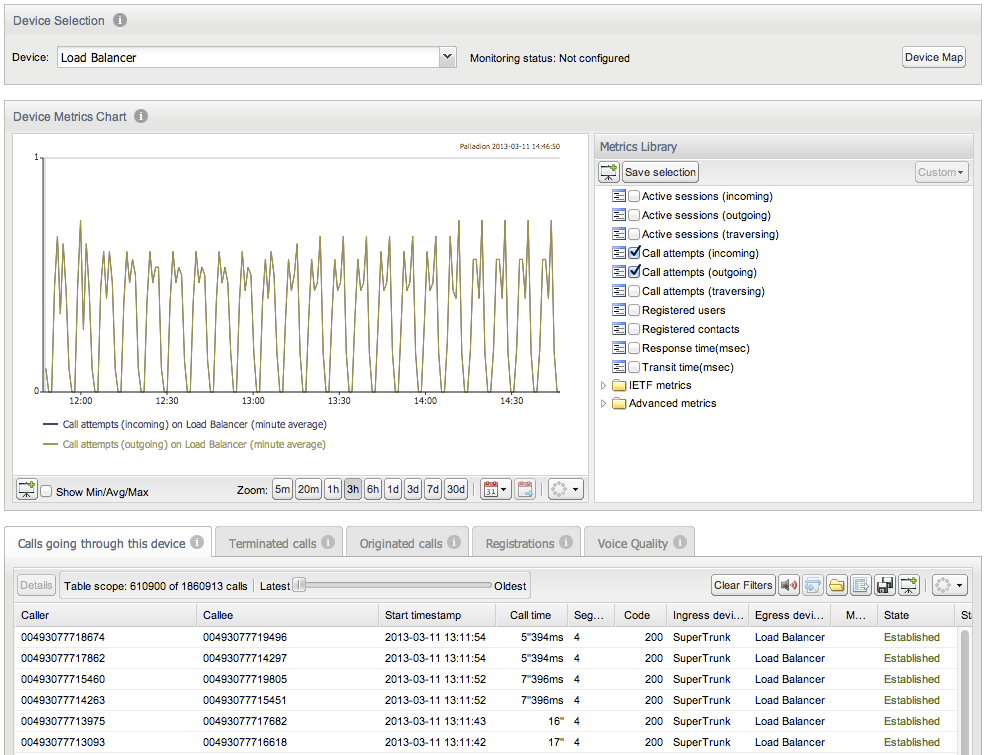Uncheck Call attempts (incoming) metric
986x755 pixels.
634,253
